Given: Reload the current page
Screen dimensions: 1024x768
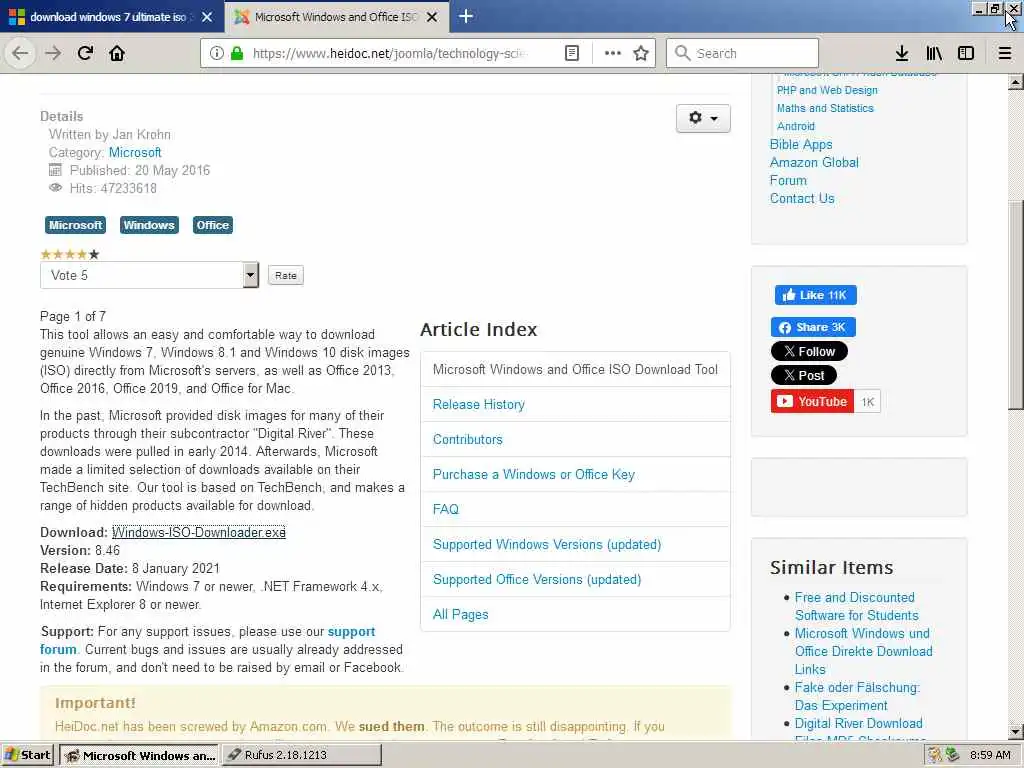Looking at the screenshot, I should tap(85, 53).
